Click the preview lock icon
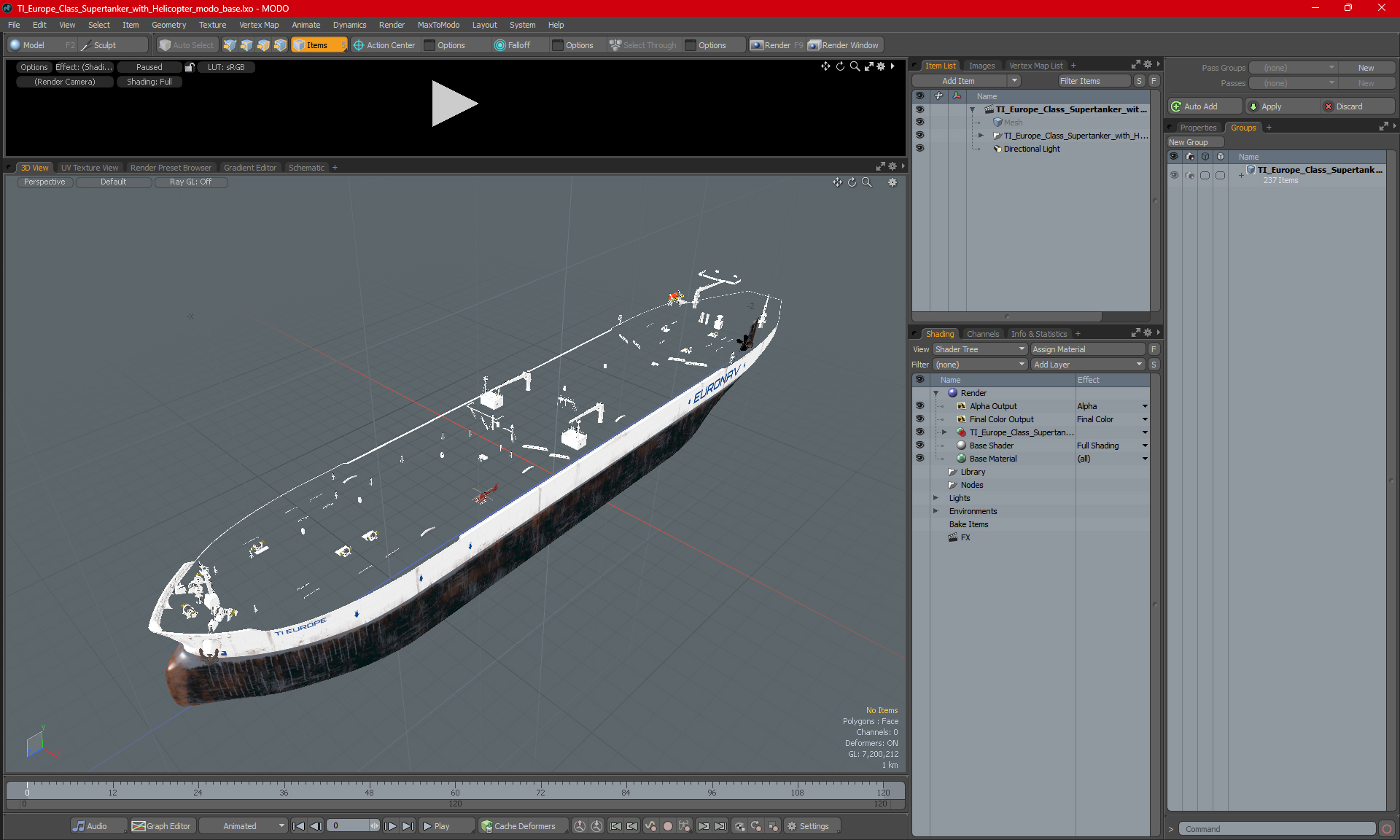 click(x=190, y=67)
